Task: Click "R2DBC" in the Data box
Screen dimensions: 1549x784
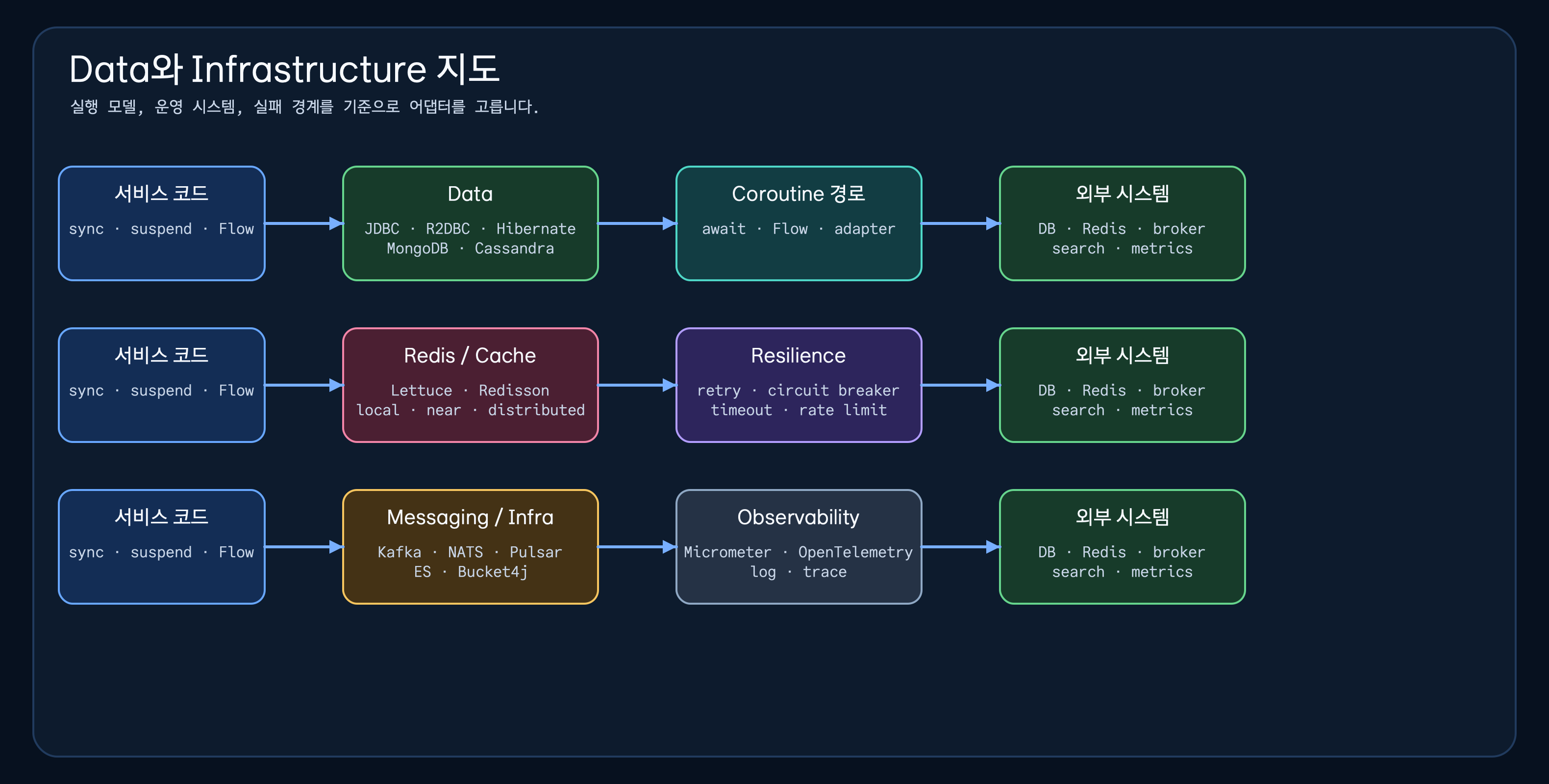Action: click(x=448, y=228)
